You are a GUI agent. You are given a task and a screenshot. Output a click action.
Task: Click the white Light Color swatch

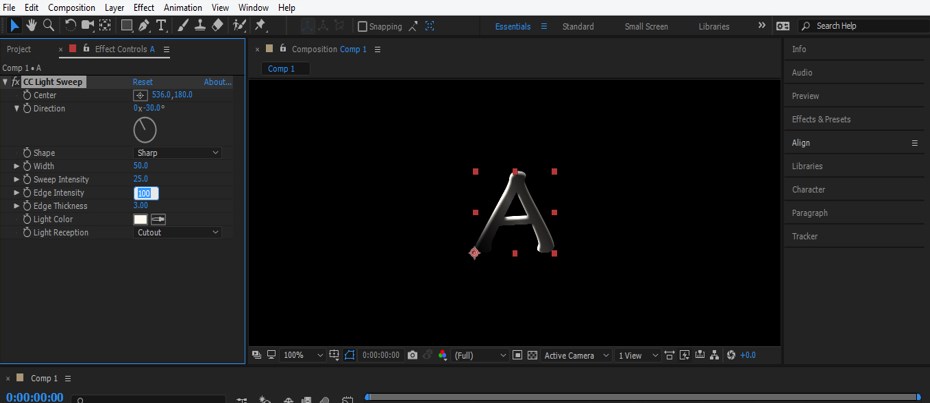140,219
